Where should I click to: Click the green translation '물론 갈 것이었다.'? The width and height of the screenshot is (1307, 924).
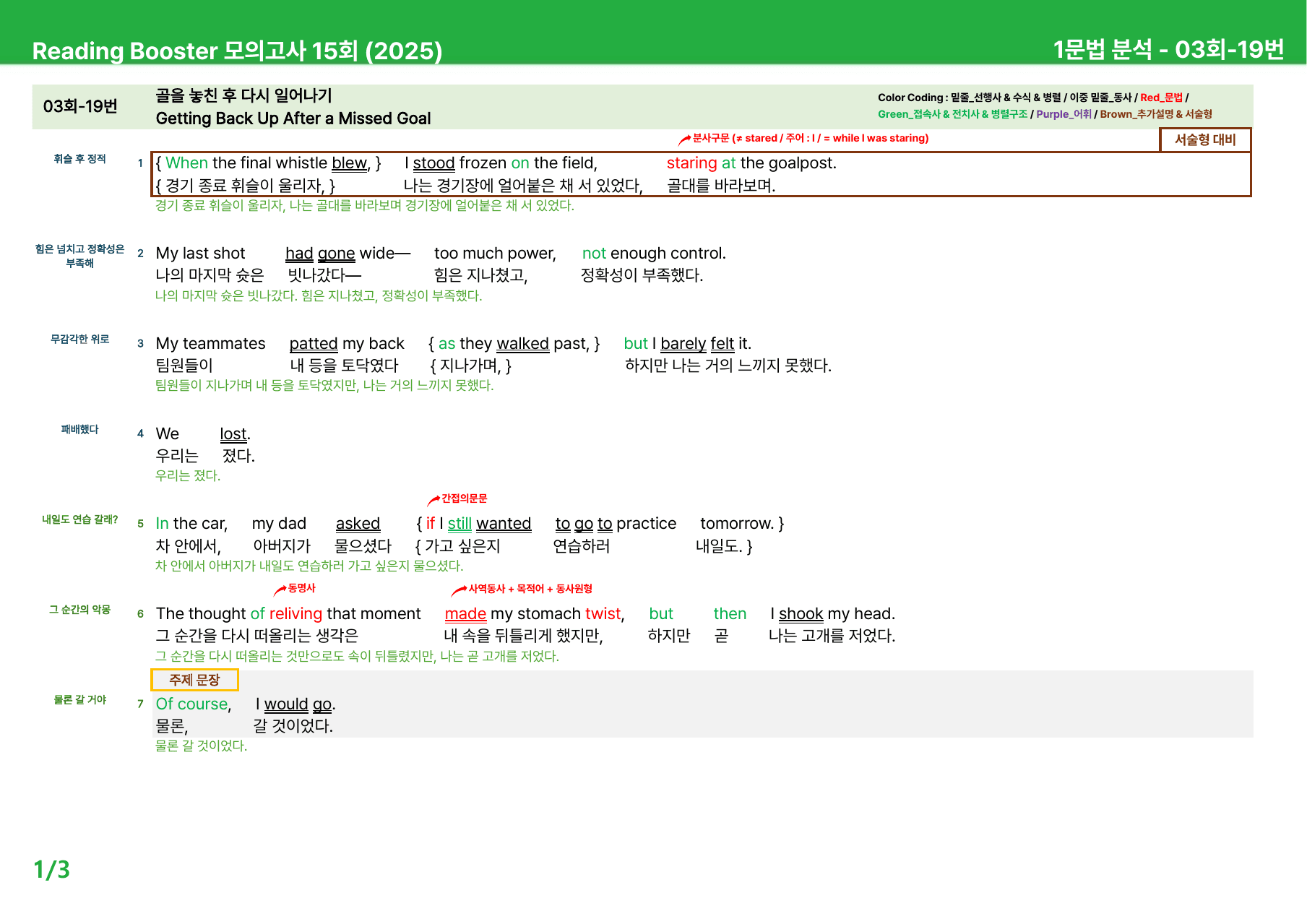(x=201, y=746)
